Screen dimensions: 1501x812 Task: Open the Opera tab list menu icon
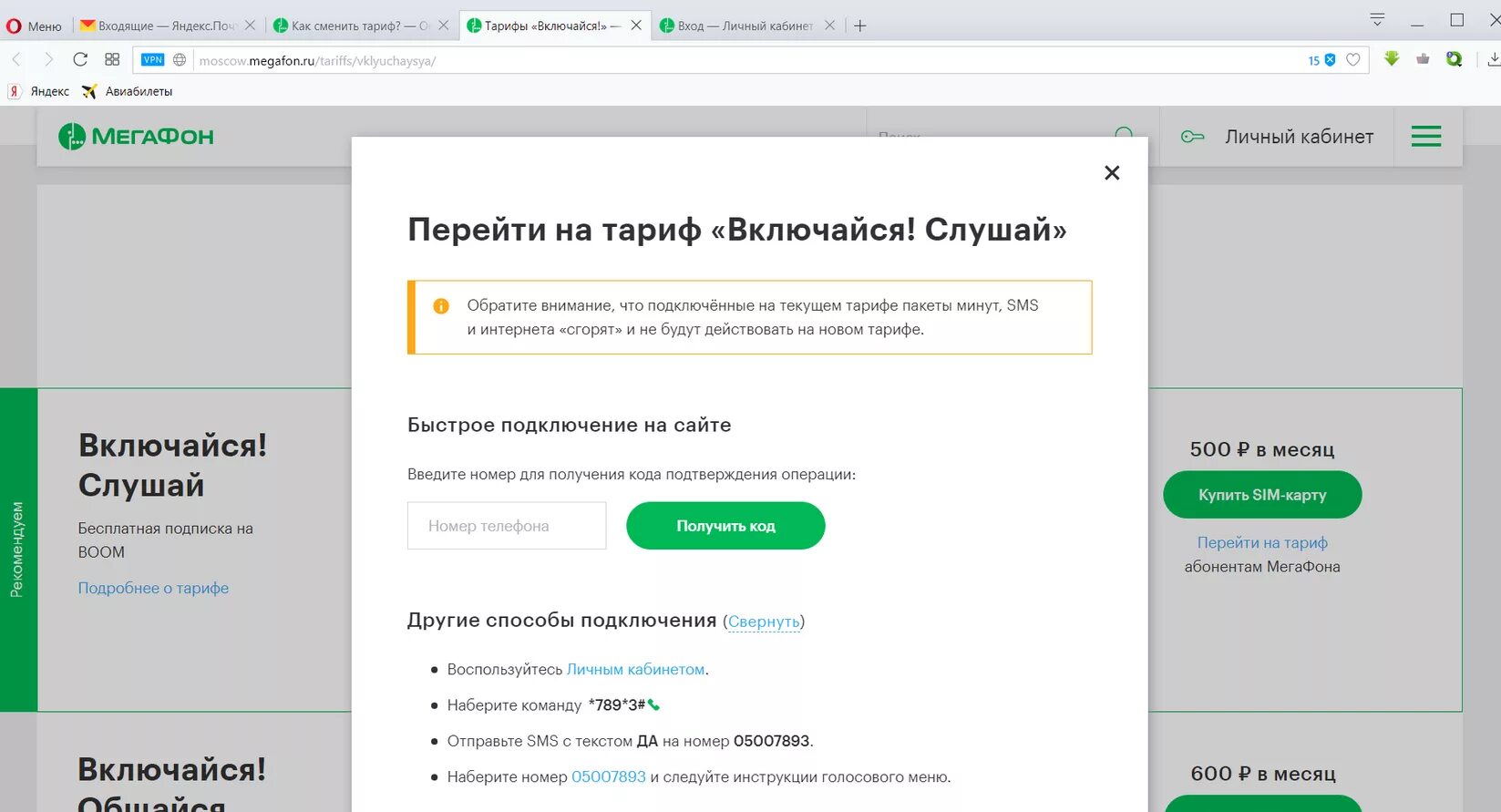pos(1377,19)
